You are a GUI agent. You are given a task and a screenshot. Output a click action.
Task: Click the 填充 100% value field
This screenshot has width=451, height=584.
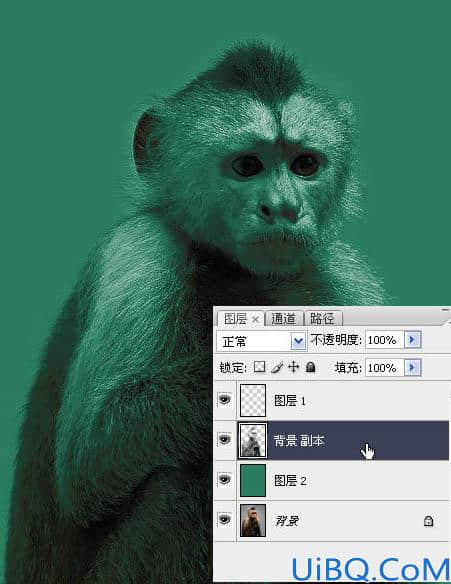[384, 368]
